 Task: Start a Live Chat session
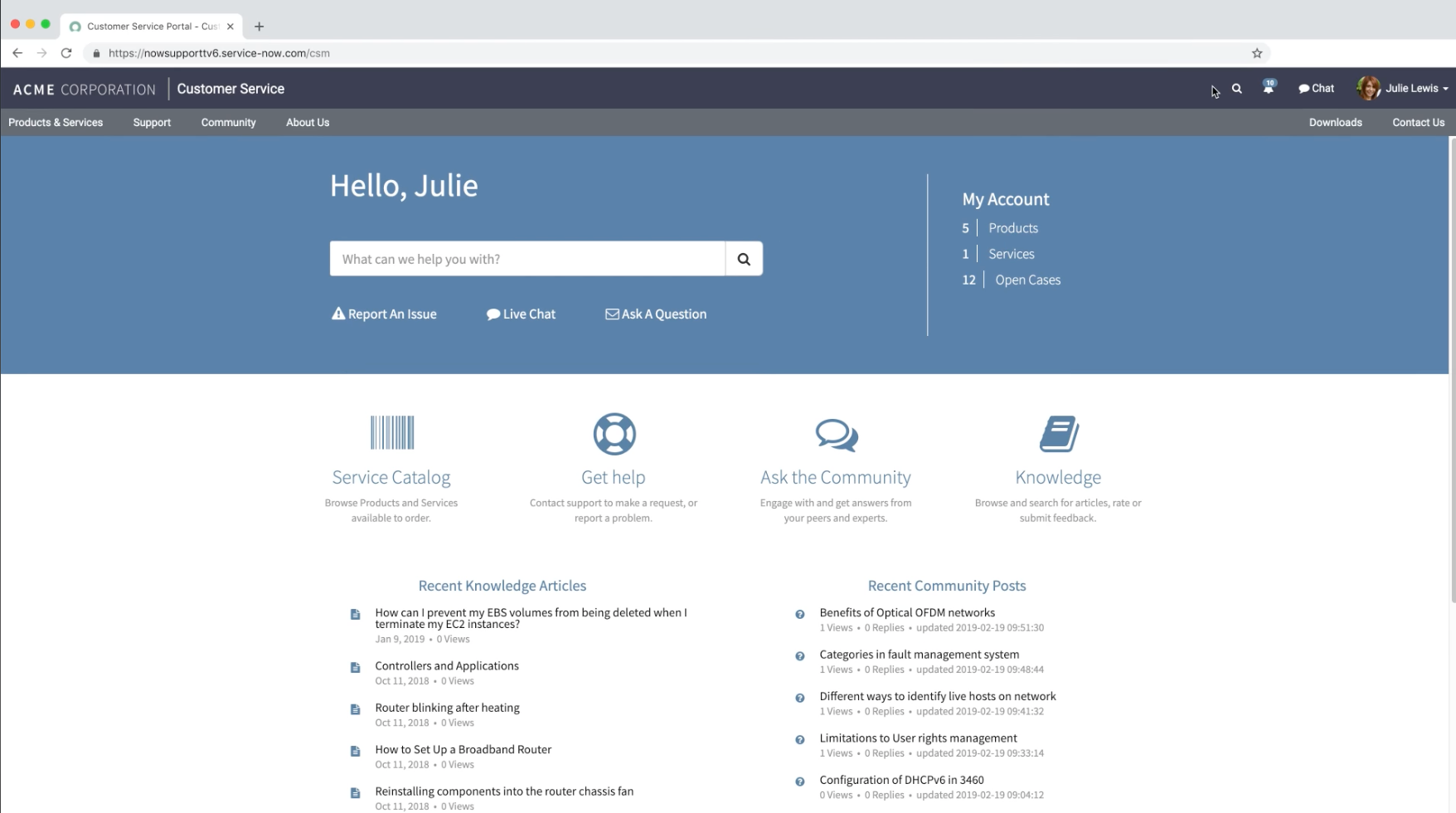tap(521, 314)
